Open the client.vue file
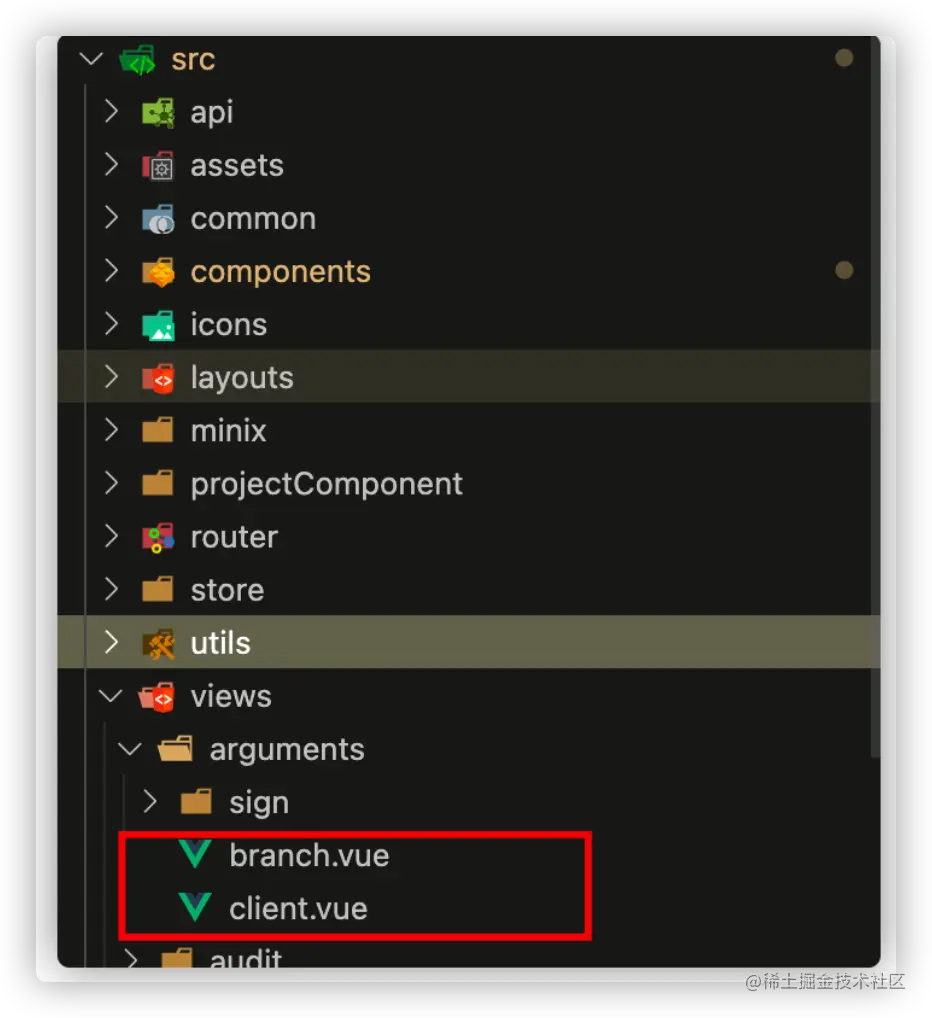The width and height of the screenshot is (932, 1018). coord(298,909)
